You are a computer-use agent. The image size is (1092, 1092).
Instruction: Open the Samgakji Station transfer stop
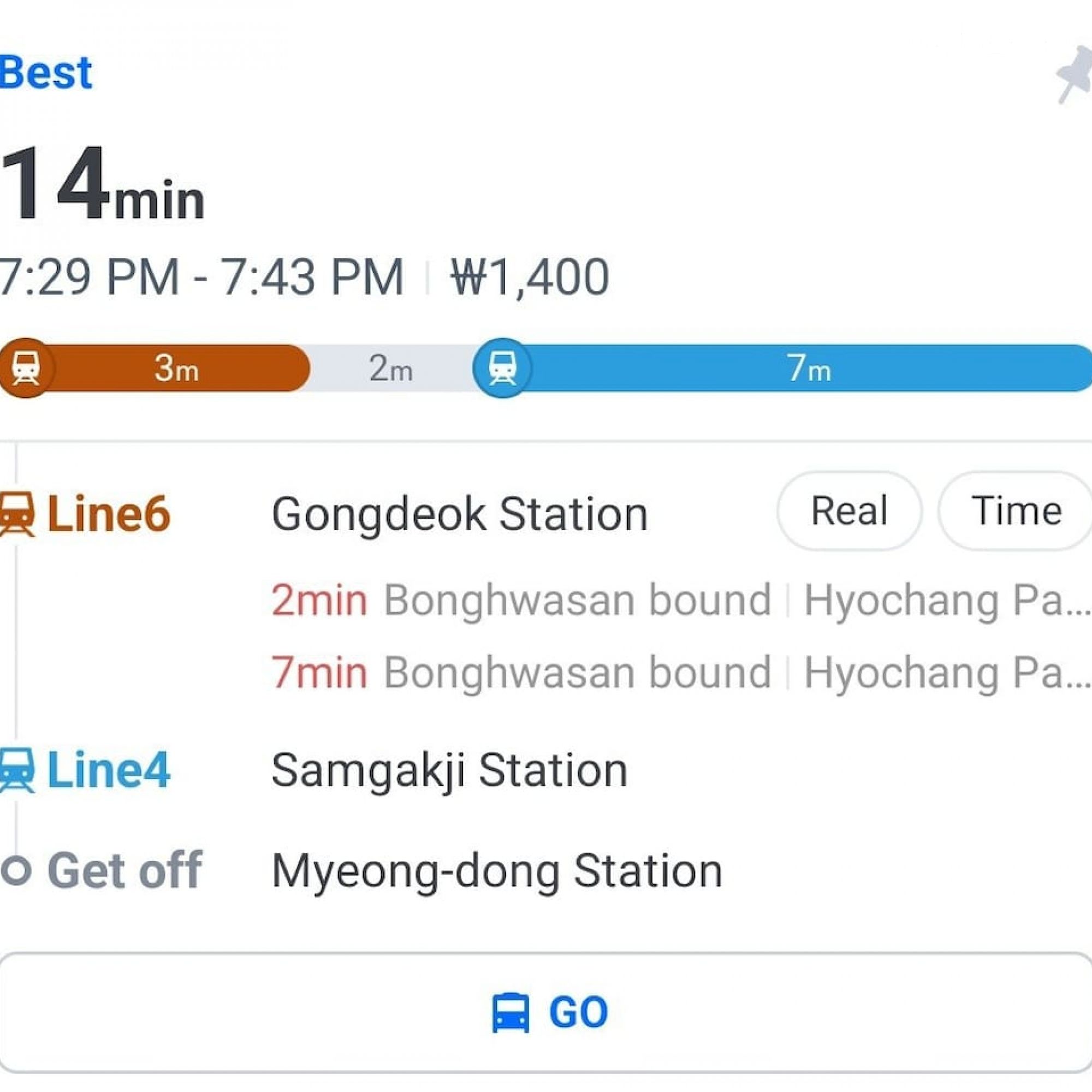coord(449,770)
